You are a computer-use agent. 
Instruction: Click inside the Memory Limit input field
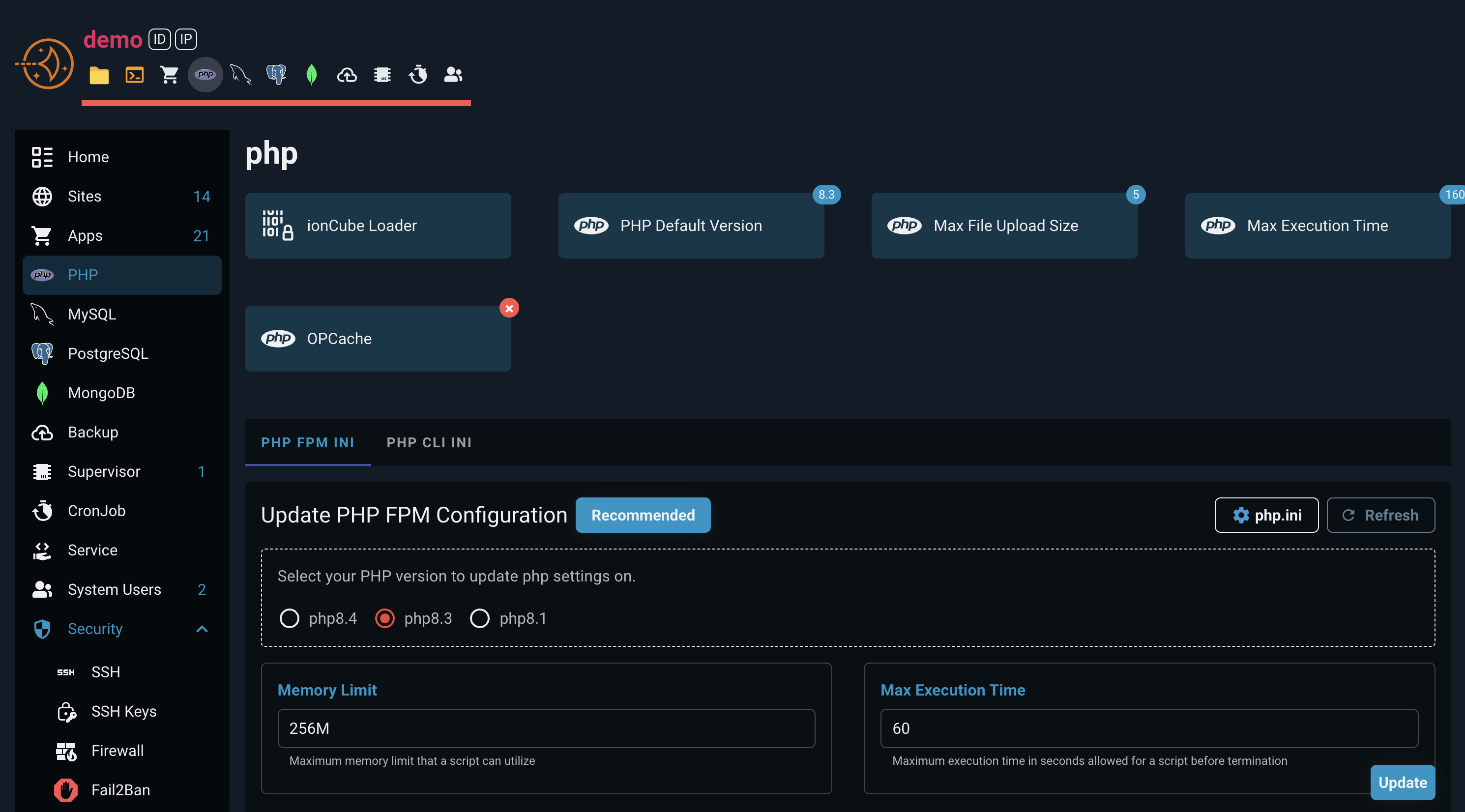pos(545,728)
